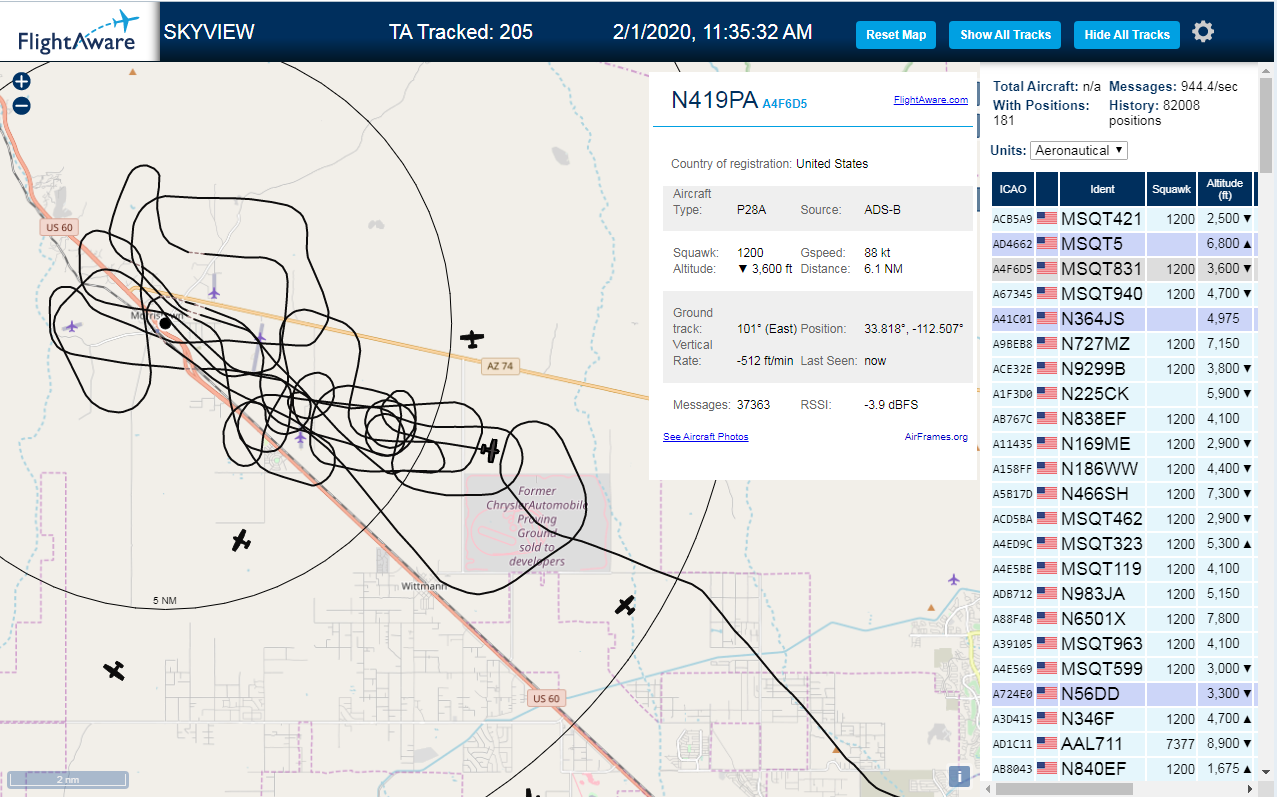This screenshot has width=1277, height=797.
Task: Select the MSQT5 row
Action: [1124, 243]
